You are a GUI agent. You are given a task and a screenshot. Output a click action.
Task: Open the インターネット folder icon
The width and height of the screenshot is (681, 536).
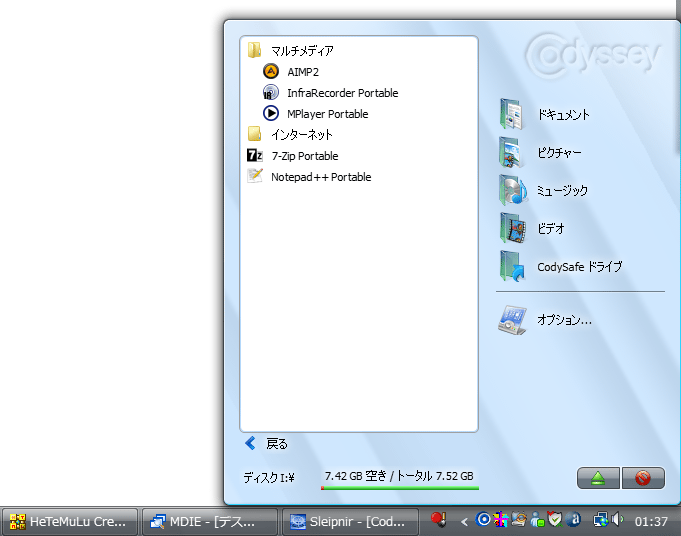[x=255, y=134]
